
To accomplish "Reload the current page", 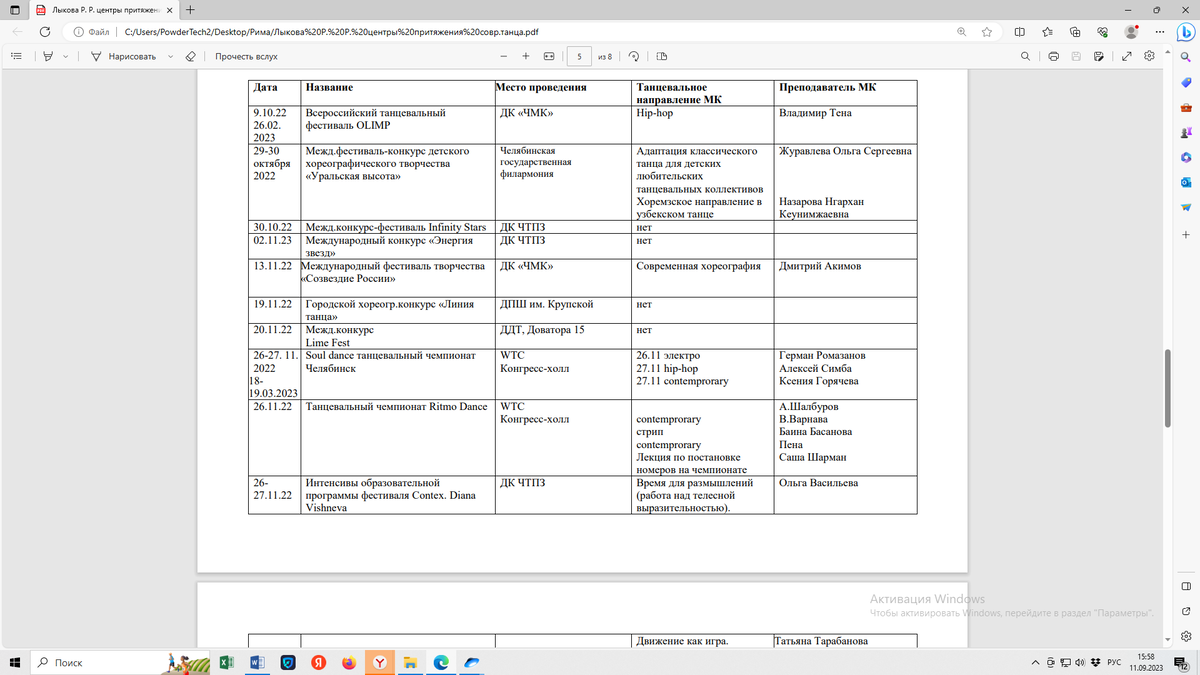I will point(46,32).
